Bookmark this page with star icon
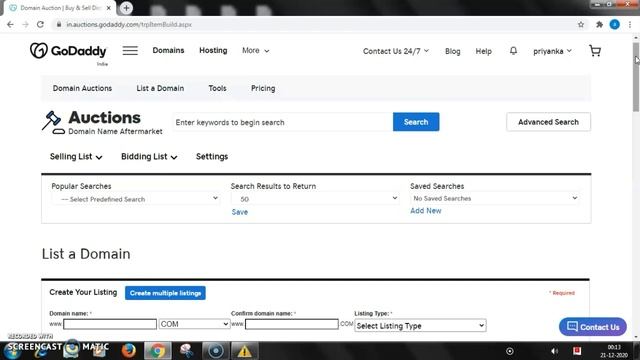 [581, 24]
